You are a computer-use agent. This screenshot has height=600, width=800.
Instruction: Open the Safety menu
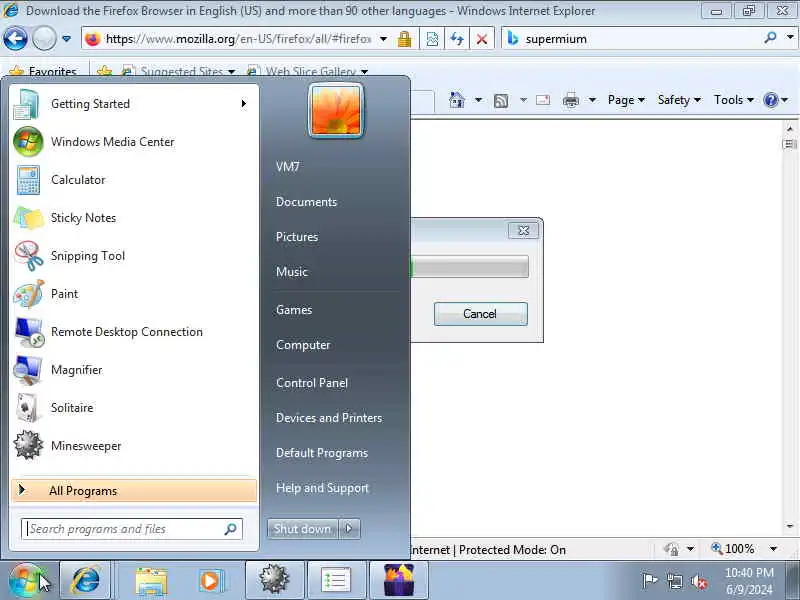click(x=679, y=100)
